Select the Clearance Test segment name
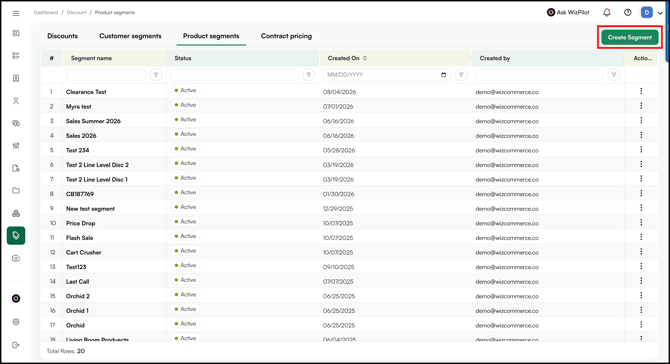 coord(86,92)
